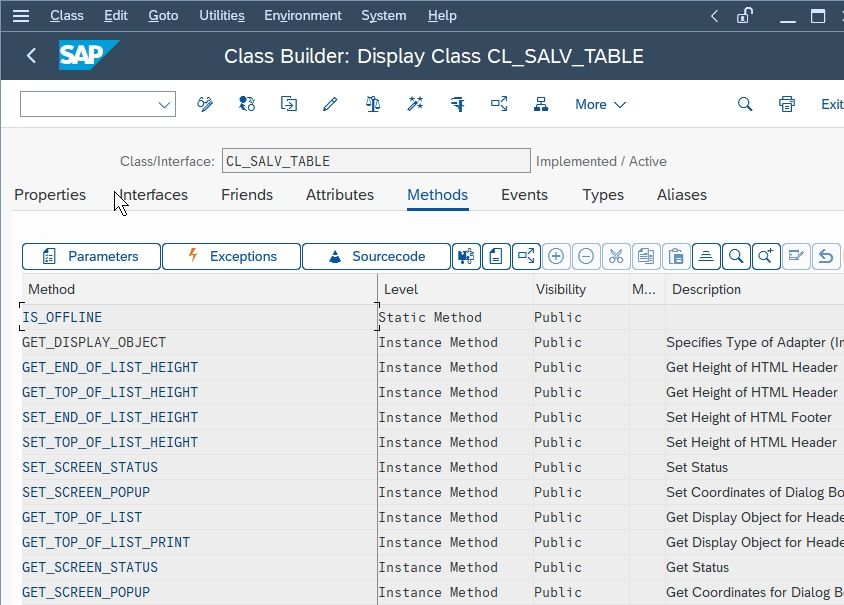Select the IS_OFFLINE method cell

click(199, 317)
